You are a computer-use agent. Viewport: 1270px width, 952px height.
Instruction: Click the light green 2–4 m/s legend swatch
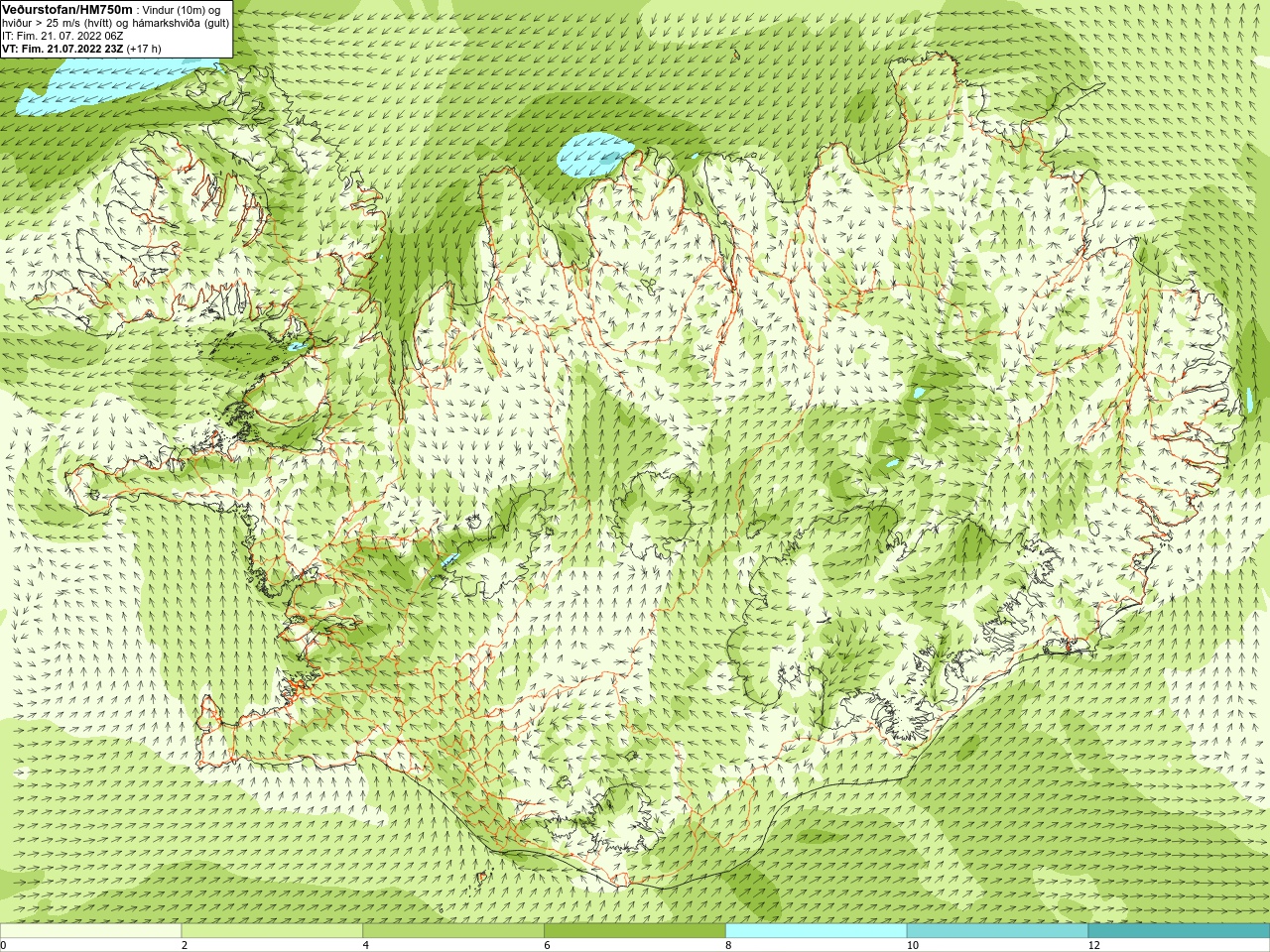(x=272, y=931)
